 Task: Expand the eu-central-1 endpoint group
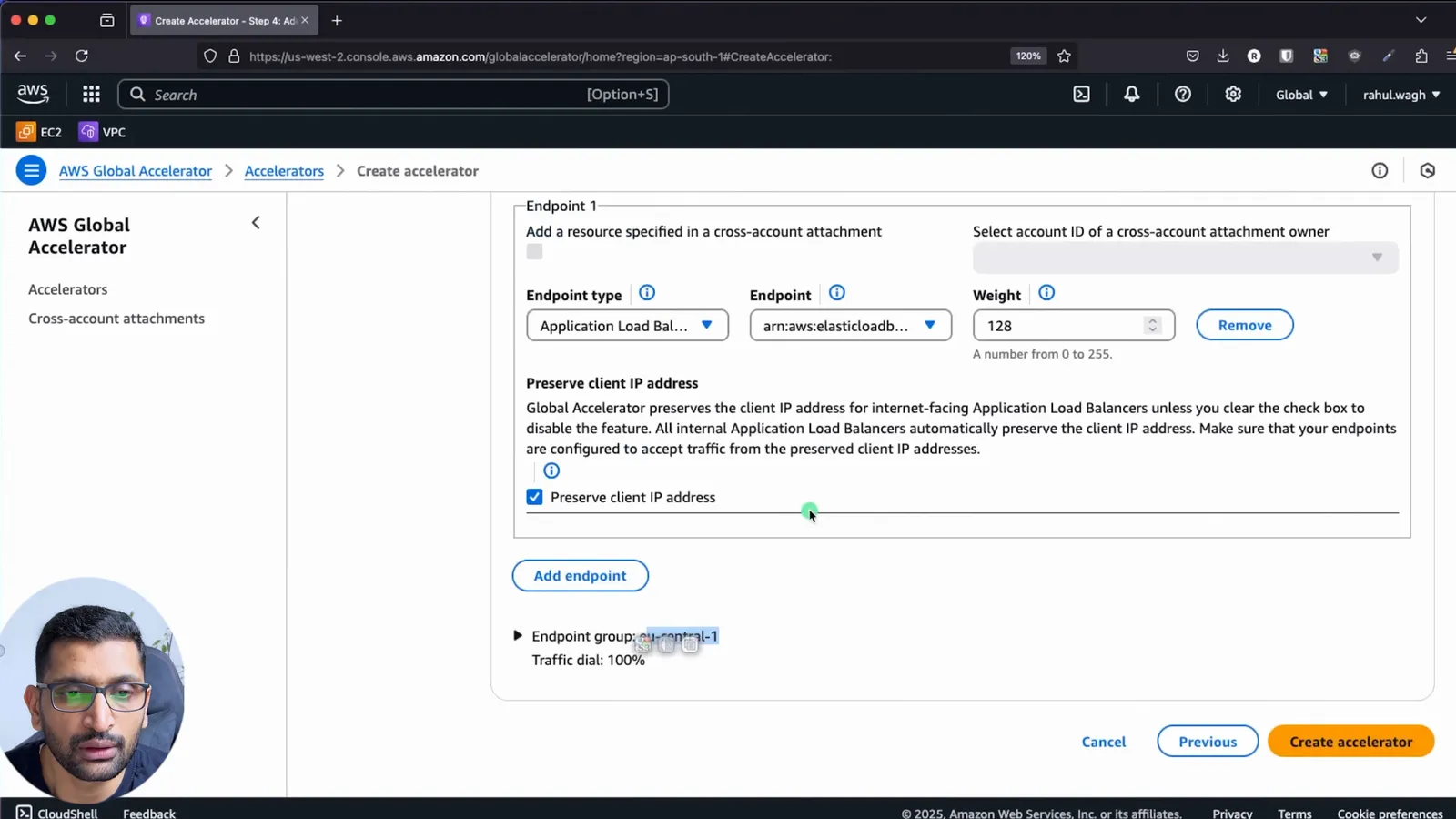[x=518, y=635]
